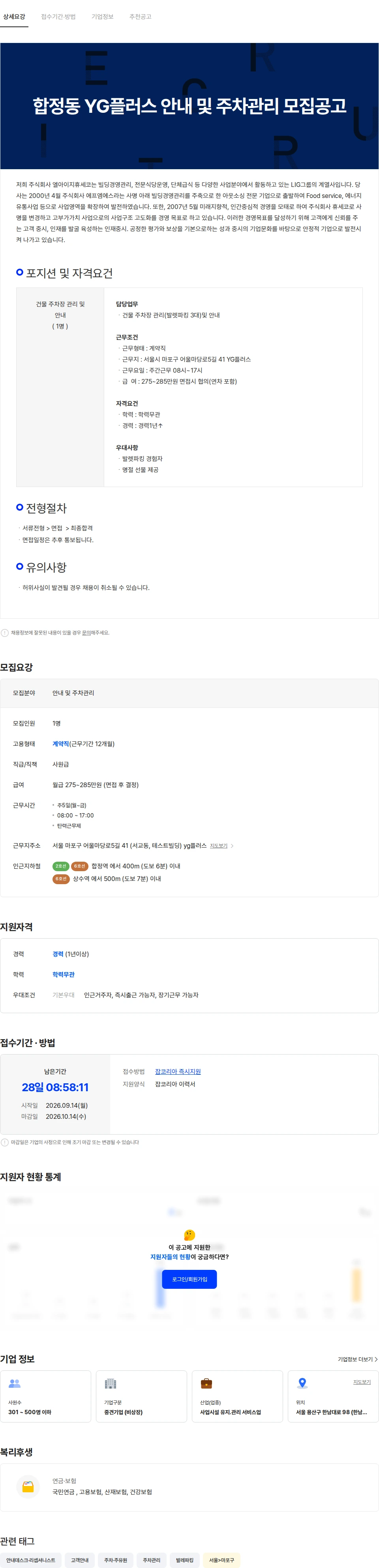This screenshot has width=379, height=1568.
Task: Open the 추천공고 tab
Action: coord(140,17)
